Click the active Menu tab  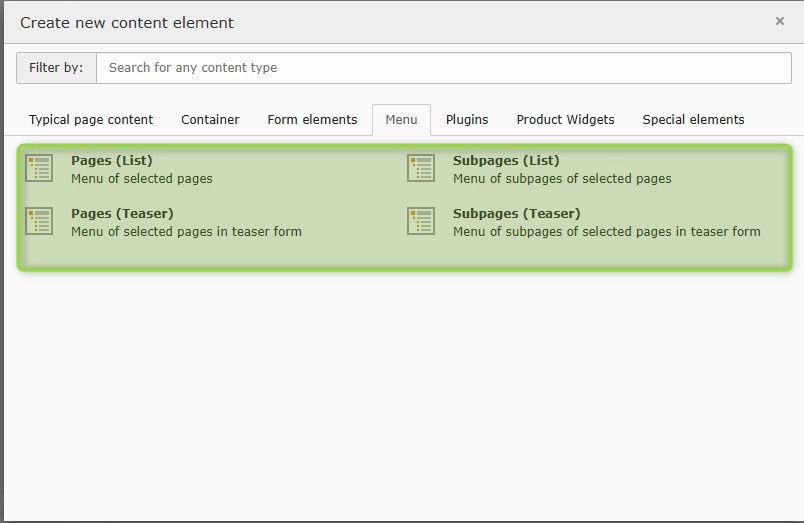(x=401, y=120)
